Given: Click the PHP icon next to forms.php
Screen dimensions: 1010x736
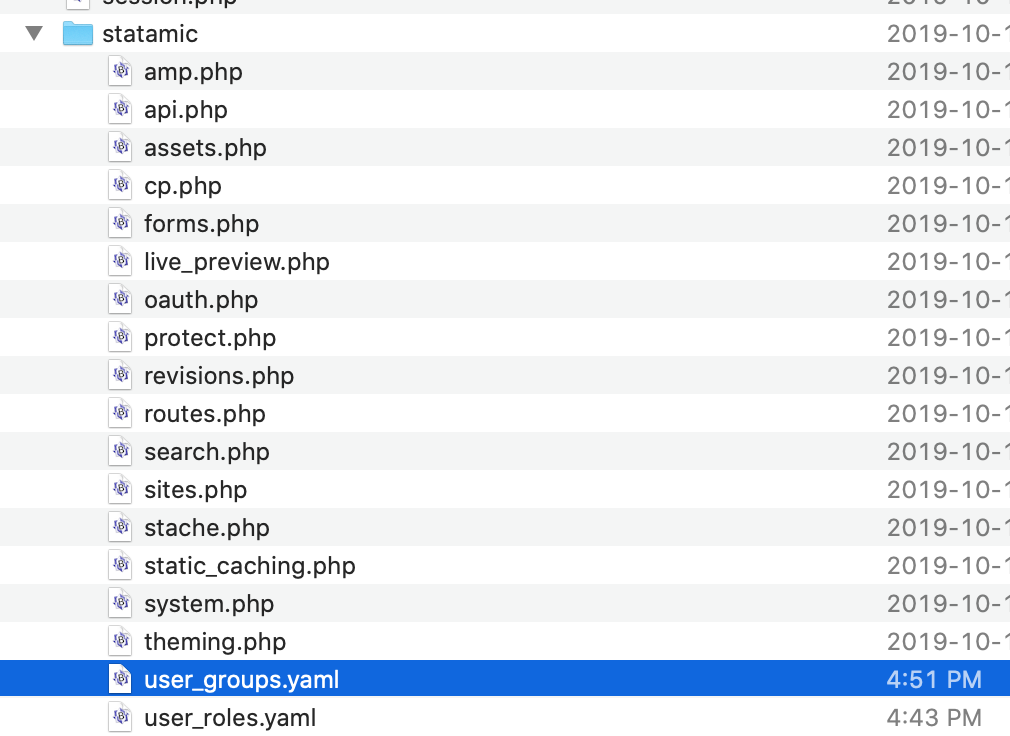Looking at the screenshot, I should coord(120,223).
